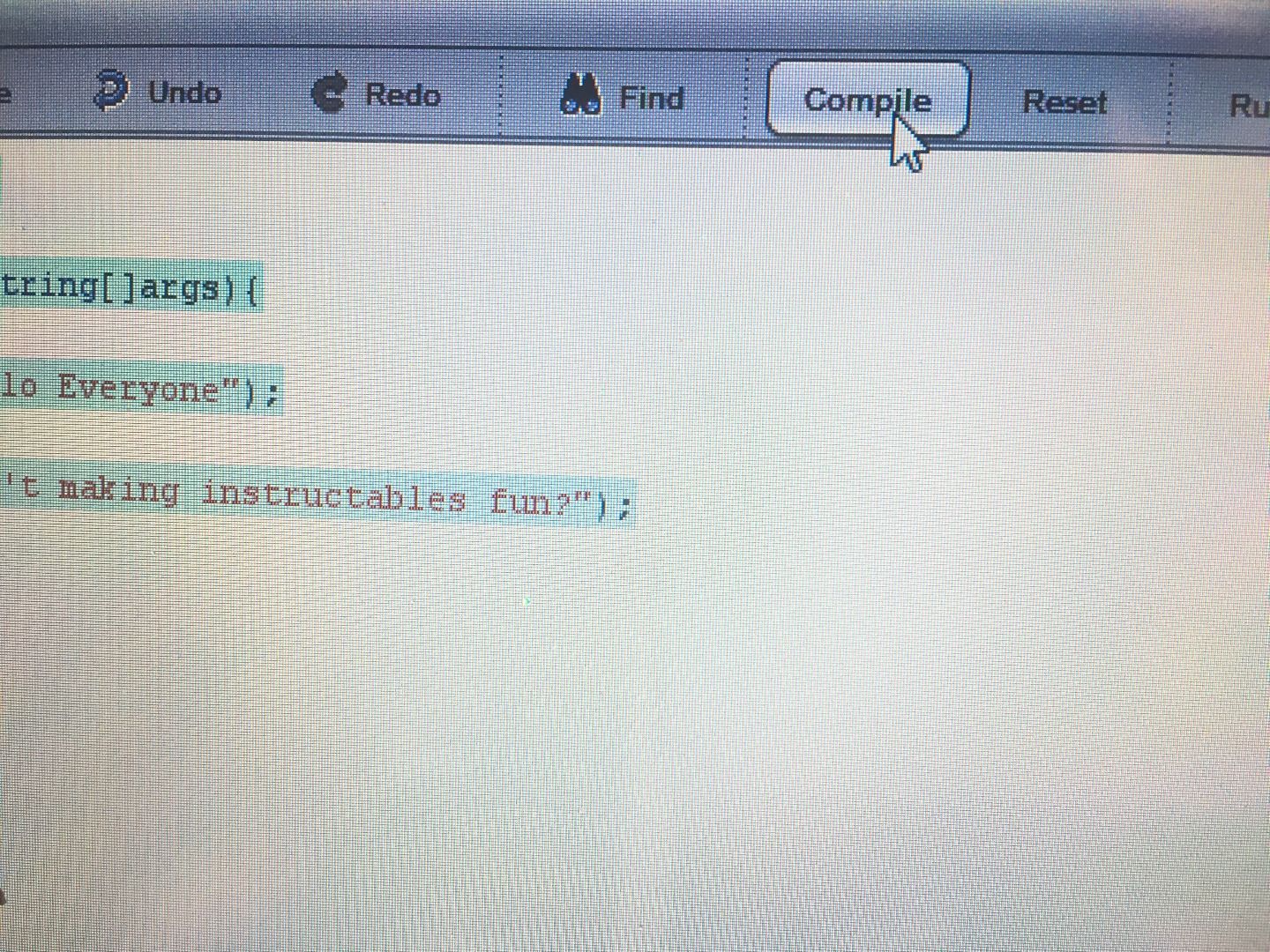The image size is (1270, 952).
Task: Click the partially visible toolbar item left of Undo
Action: click(x=7, y=91)
